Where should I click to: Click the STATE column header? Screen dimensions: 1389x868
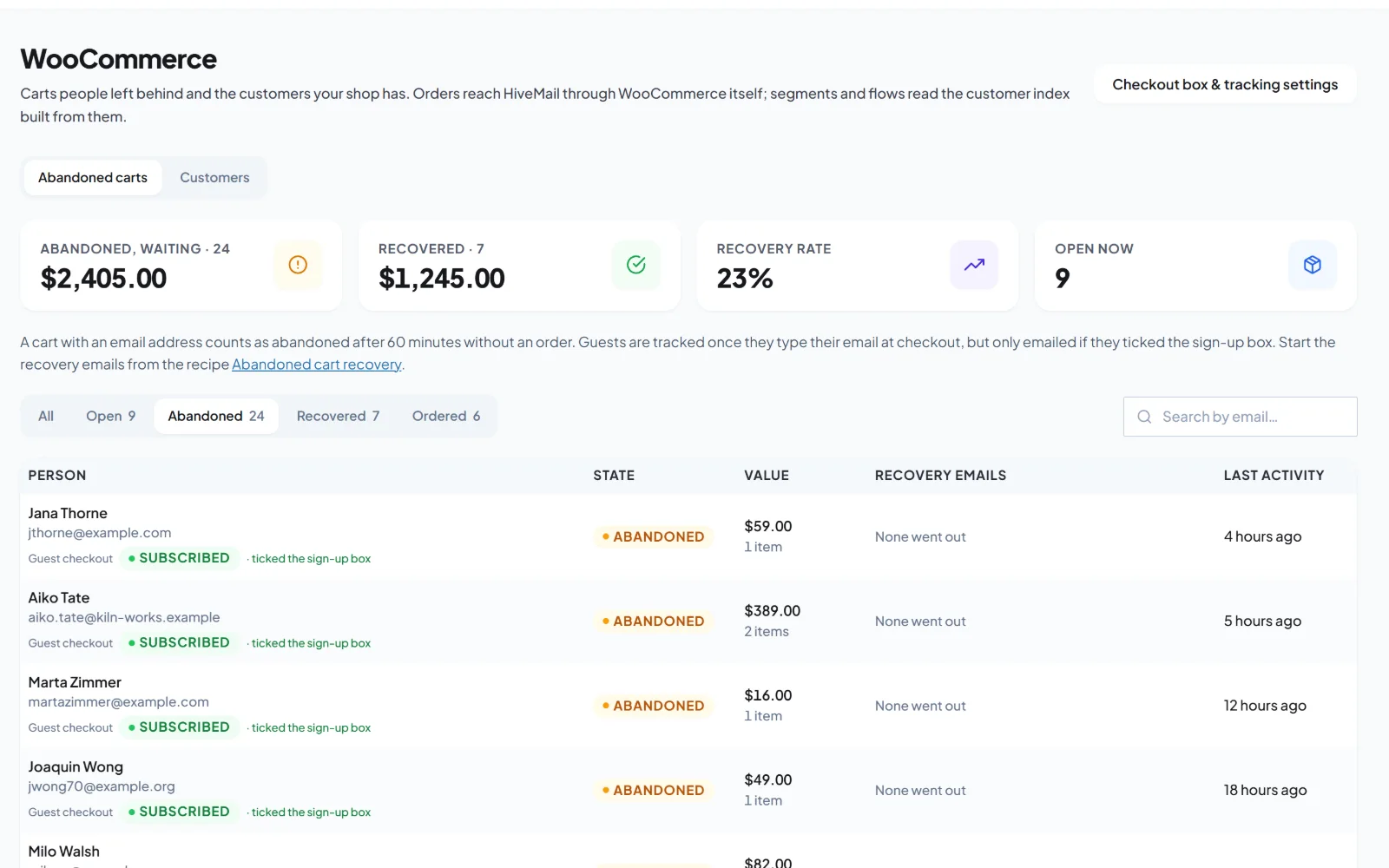614,476
